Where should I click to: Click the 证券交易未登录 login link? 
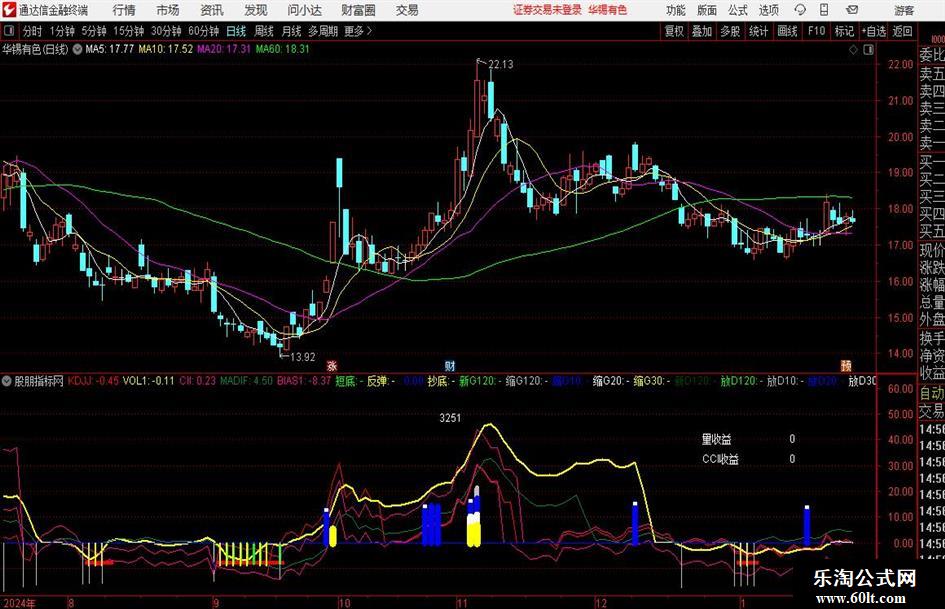[548, 10]
